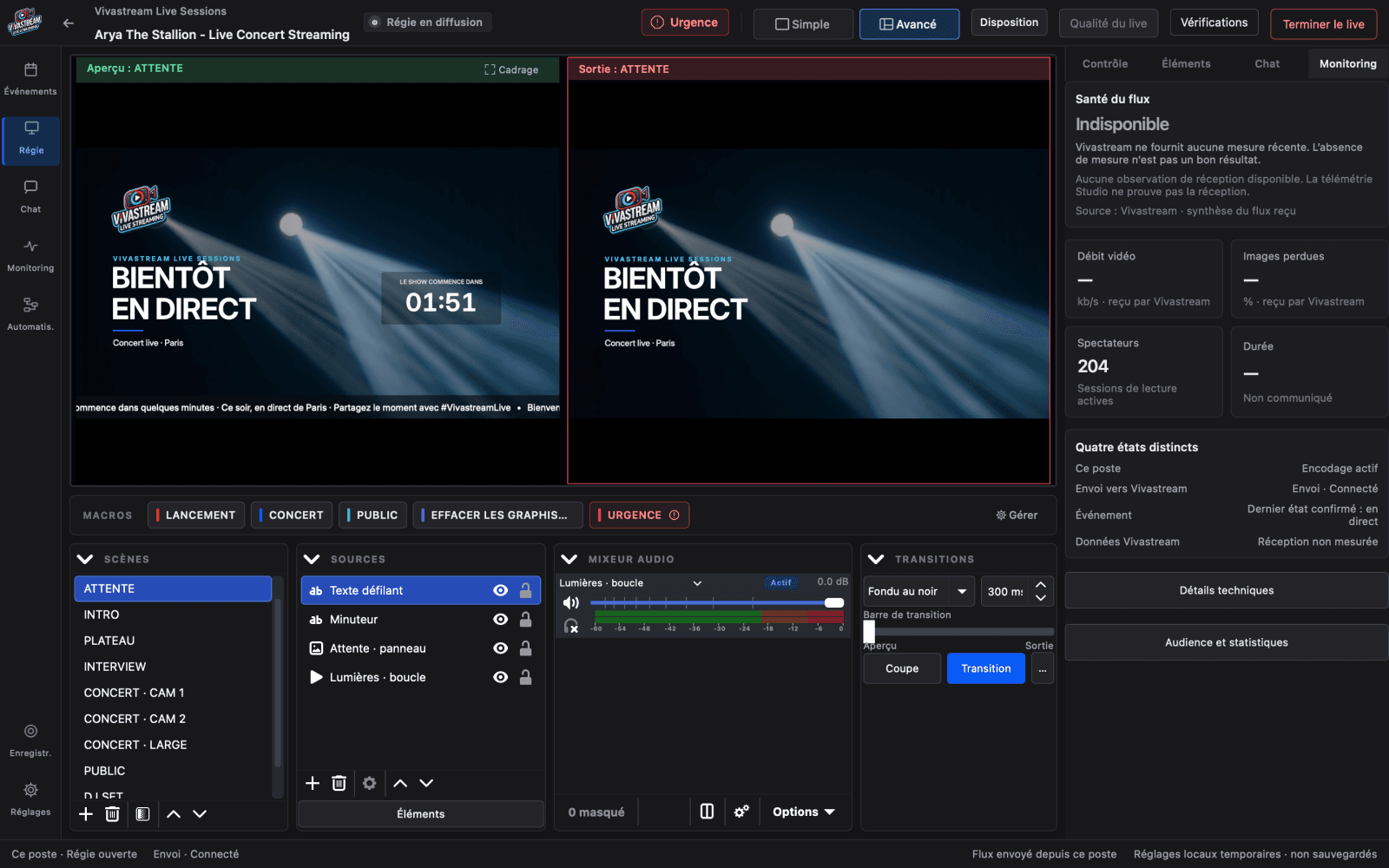Open advanced audio settings gears icon
Image resolution: width=1389 pixels, height=868 pixels.
[x=741, y=812]
